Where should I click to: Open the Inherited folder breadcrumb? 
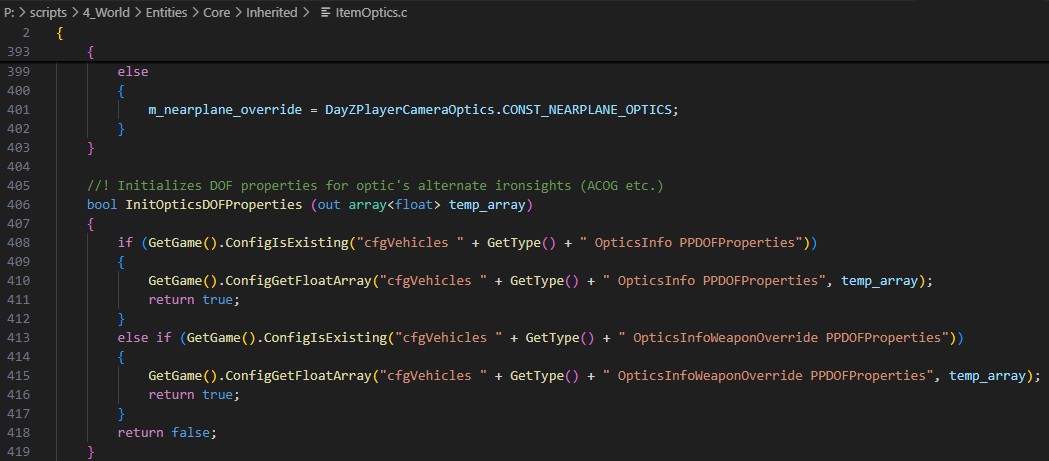(x=272, y=13)
